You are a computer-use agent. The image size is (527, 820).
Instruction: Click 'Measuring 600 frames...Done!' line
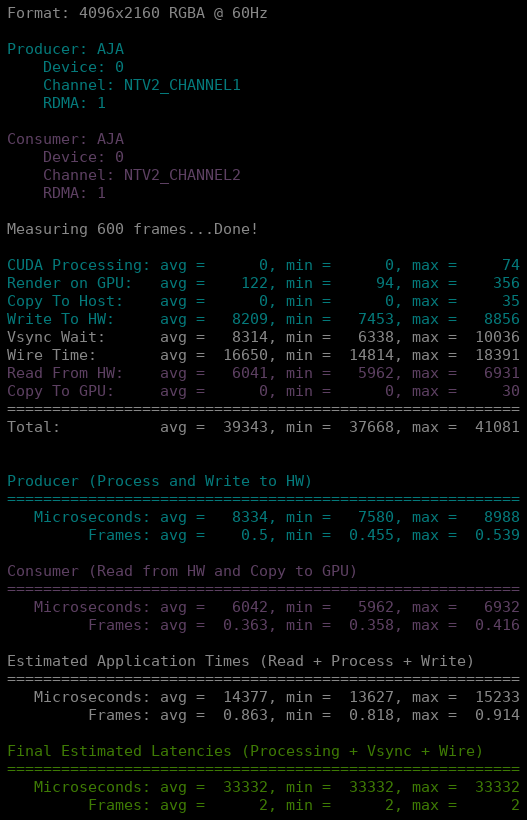pyautogui.click(x=133, y=229)
